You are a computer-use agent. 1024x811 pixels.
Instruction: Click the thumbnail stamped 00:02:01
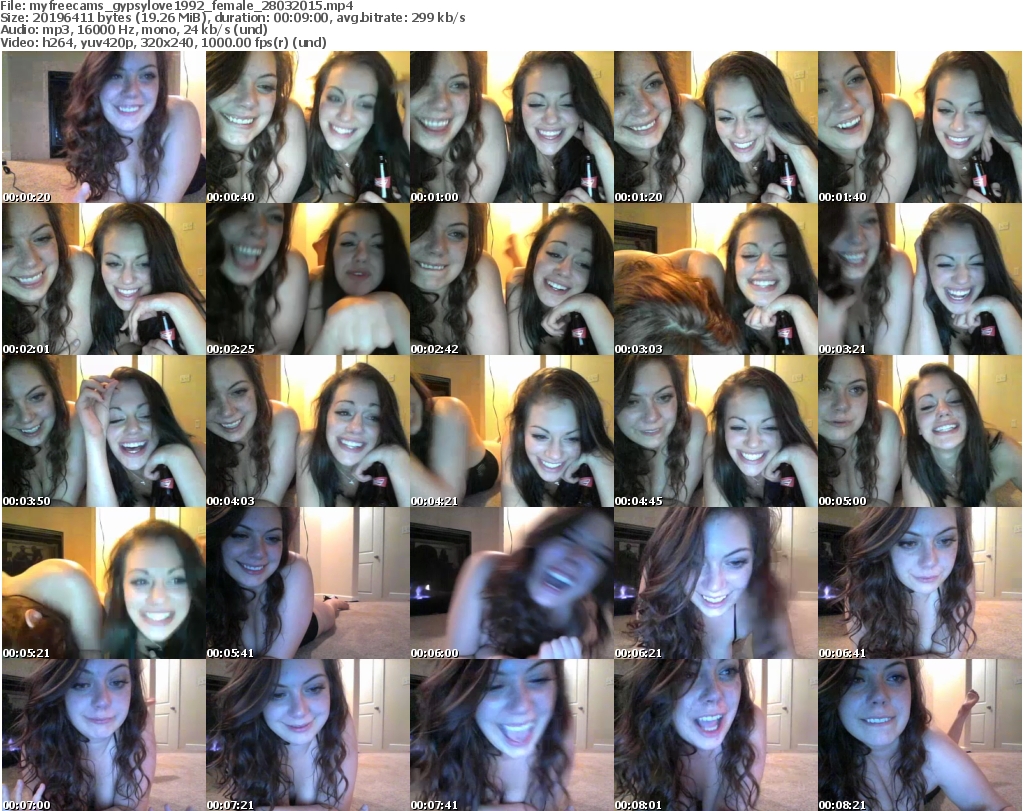point(104,279)
